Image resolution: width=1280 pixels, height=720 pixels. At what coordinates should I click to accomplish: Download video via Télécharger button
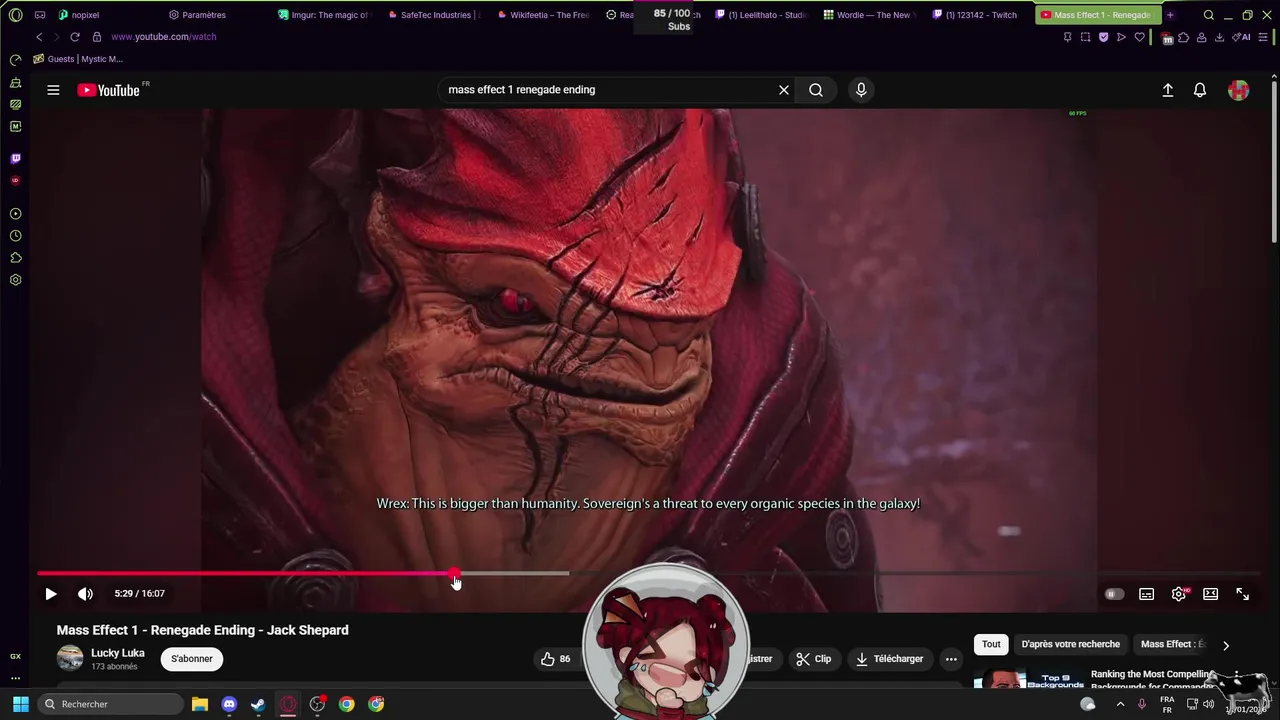890,659
